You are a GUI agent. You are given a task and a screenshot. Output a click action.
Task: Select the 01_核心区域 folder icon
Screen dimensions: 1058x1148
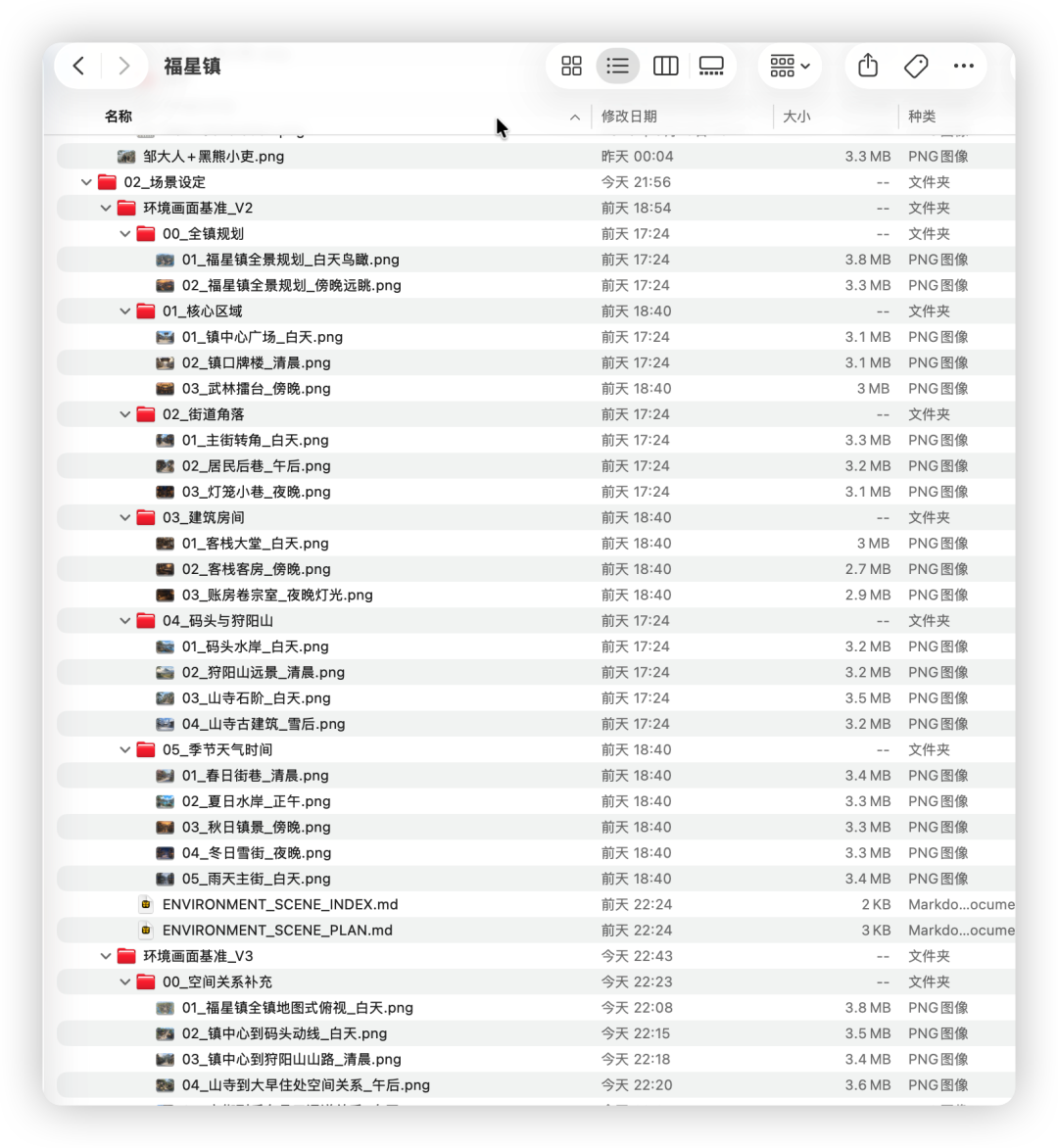point(146,311)
